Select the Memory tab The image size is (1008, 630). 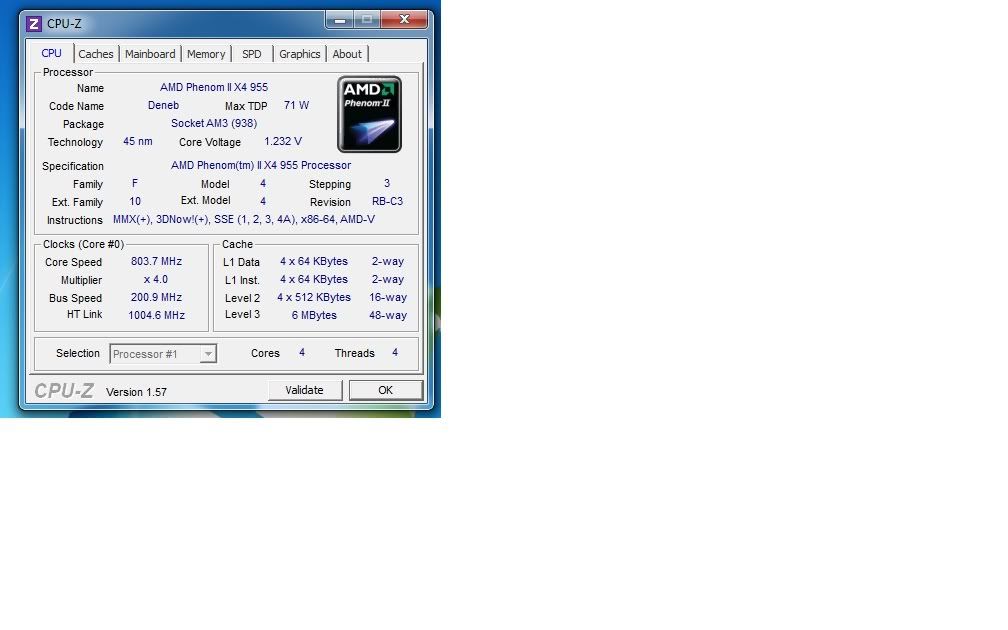[206, 54]
